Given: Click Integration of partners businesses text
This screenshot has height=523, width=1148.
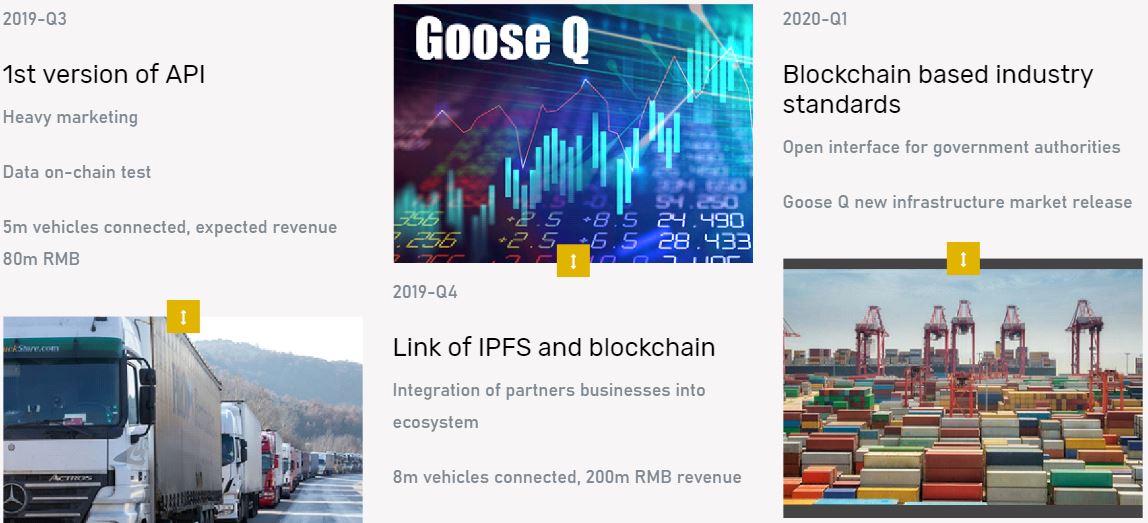Looking at the screenshot, I should 549,406.
